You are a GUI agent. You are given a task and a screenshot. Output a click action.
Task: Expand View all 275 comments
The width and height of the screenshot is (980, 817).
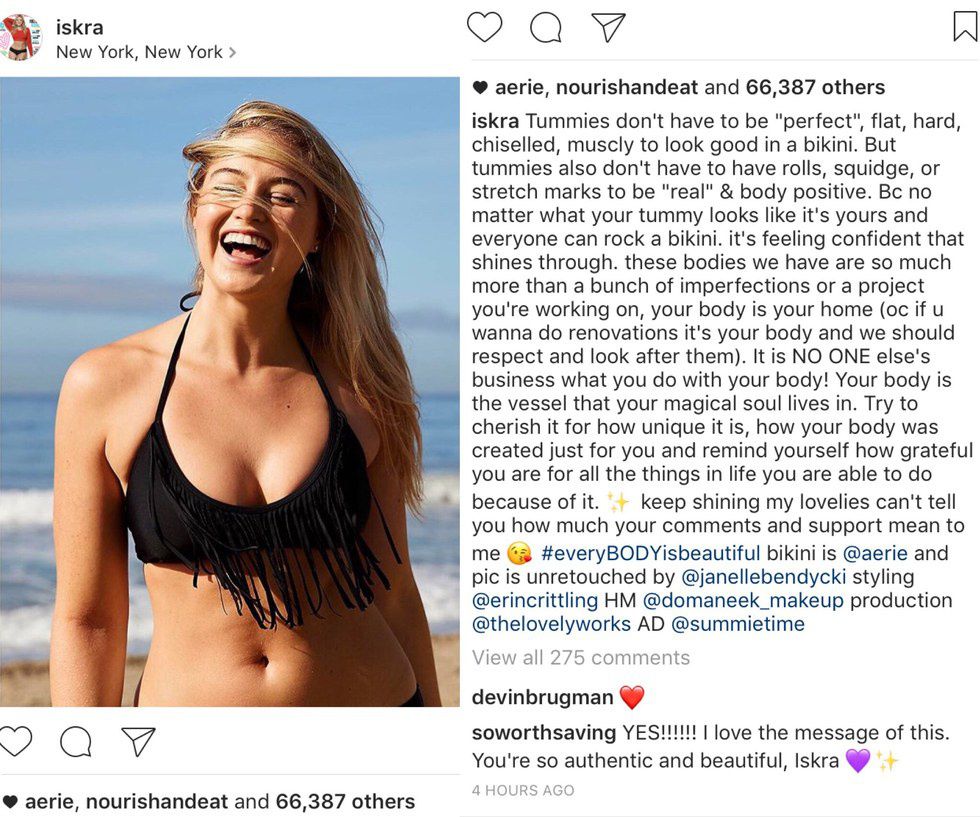581,658
